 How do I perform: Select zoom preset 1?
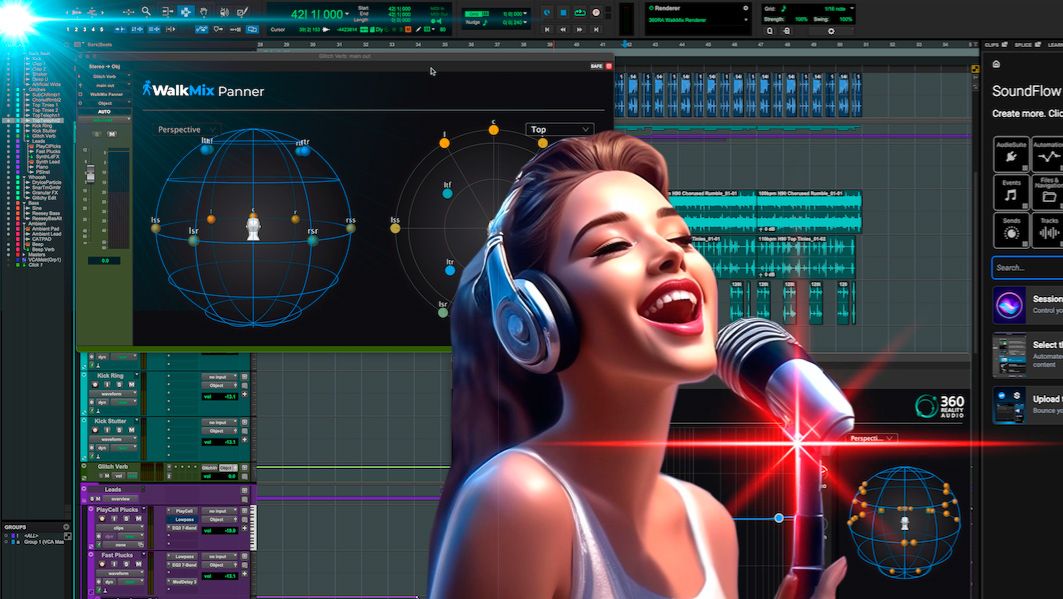pyautogui.click(x=68, y=30)
